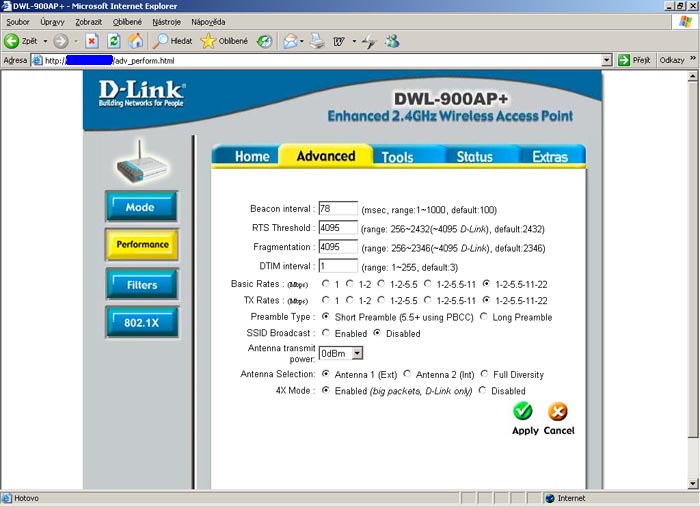
Task: Select Full Diversity antenna radio
Action: (484, 374)
